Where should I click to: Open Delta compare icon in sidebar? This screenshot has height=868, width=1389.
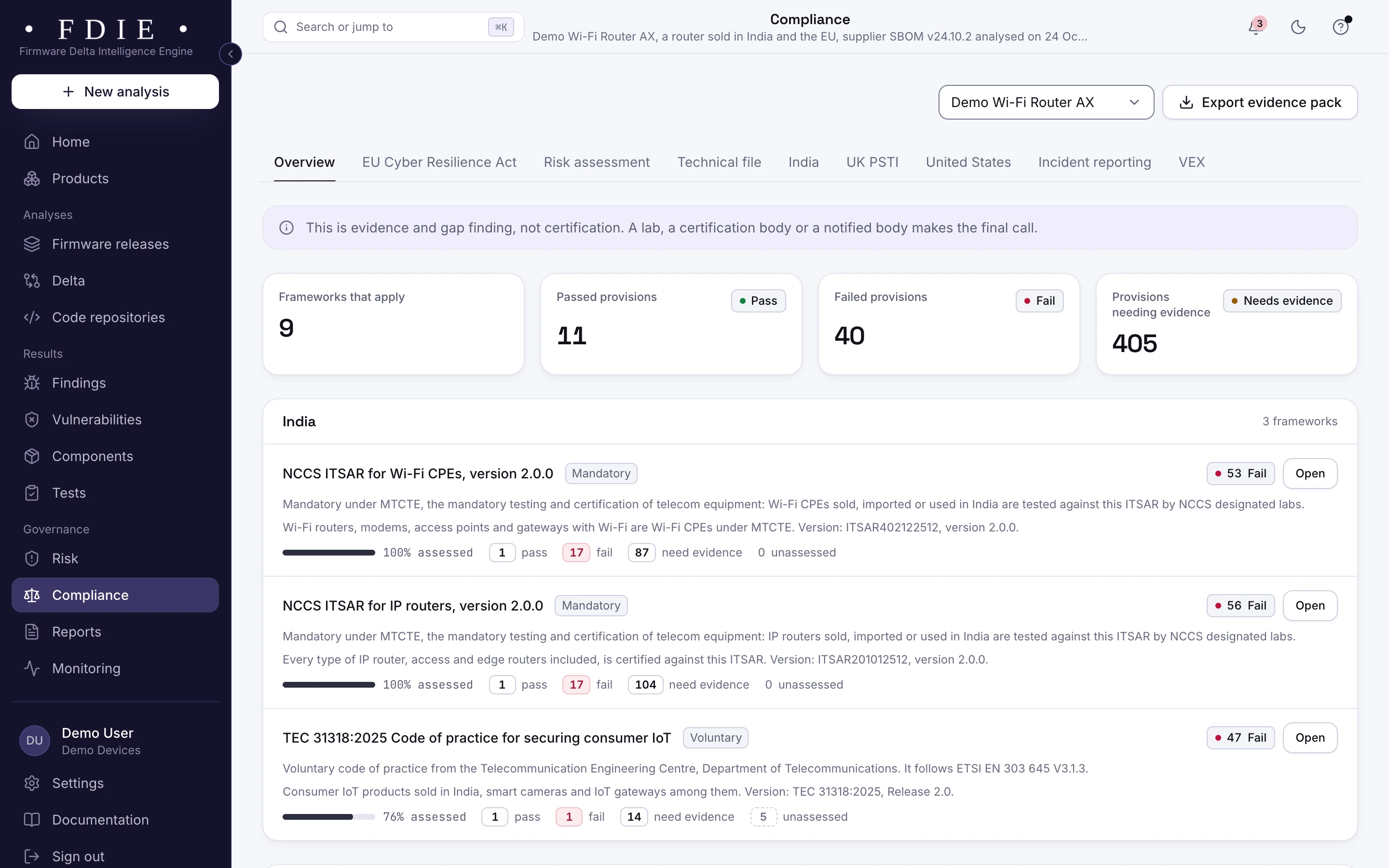[32, 281]
